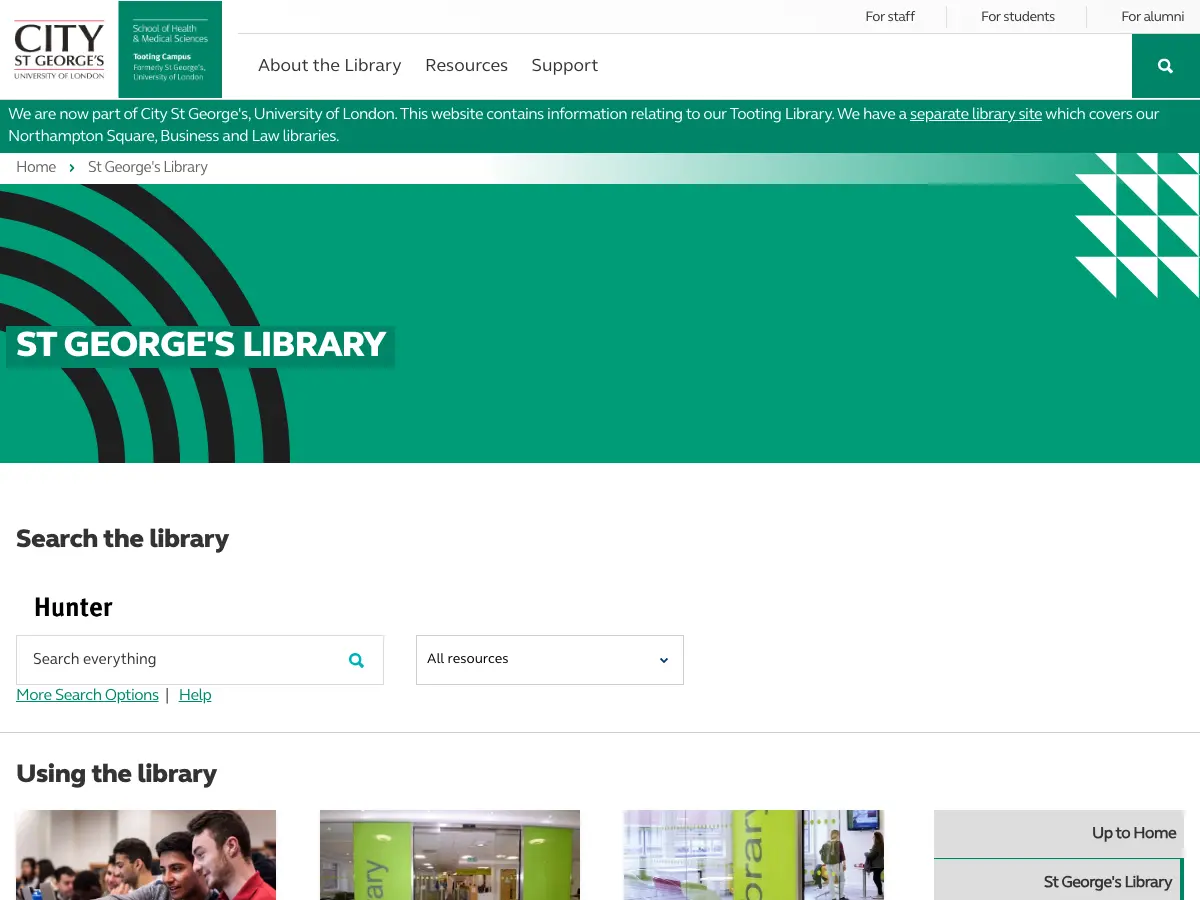1200x900 pixels.
Task: Click the Search the library heading
Action: 122,539
